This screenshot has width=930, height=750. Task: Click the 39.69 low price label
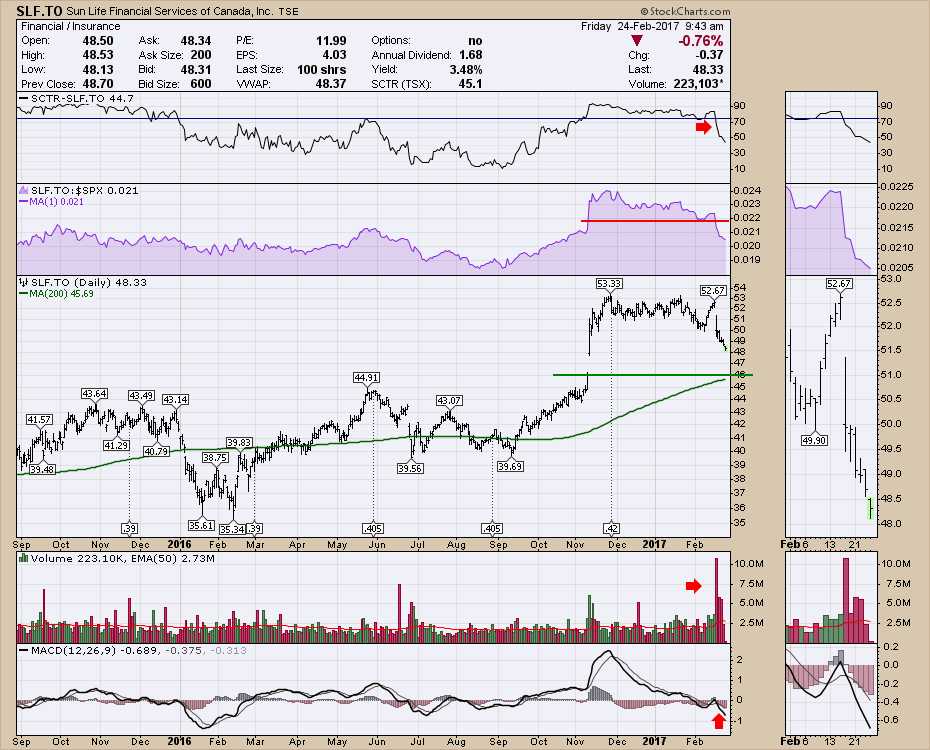coord(510,466)
